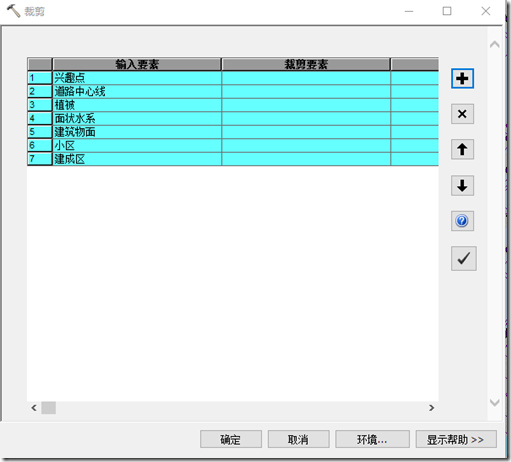The image size is (511, 462).
Task: Click 裁剪要素 cell for 面状水系 row
Action: [306, 118]
